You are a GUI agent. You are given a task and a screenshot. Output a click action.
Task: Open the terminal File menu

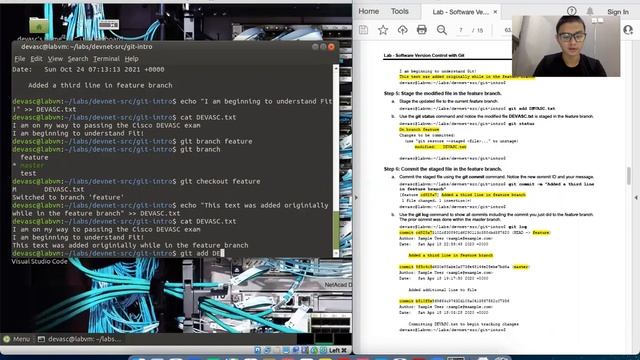pyautogui.click(x=20, y=59)
